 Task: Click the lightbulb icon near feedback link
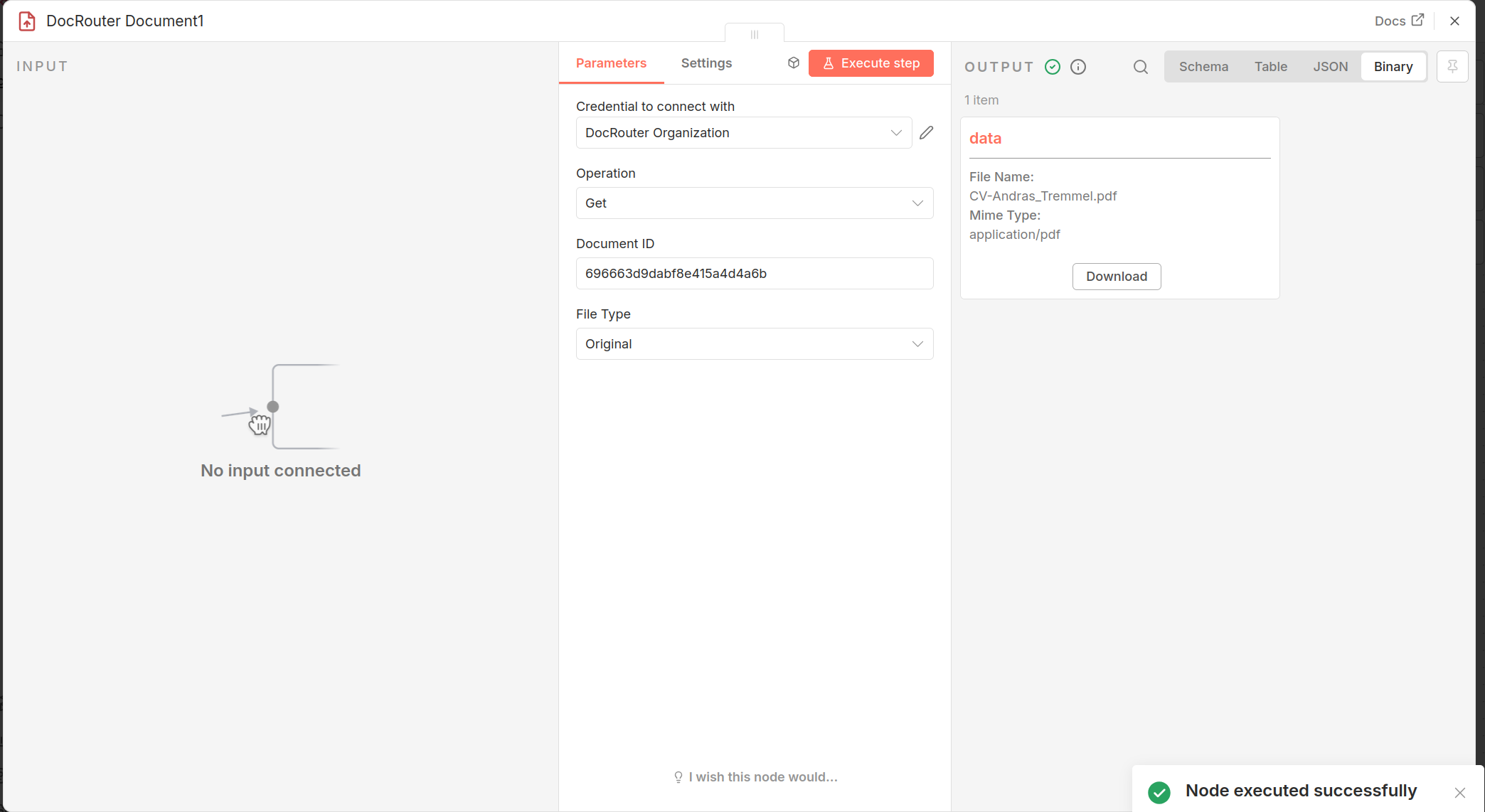pos(678,777)
